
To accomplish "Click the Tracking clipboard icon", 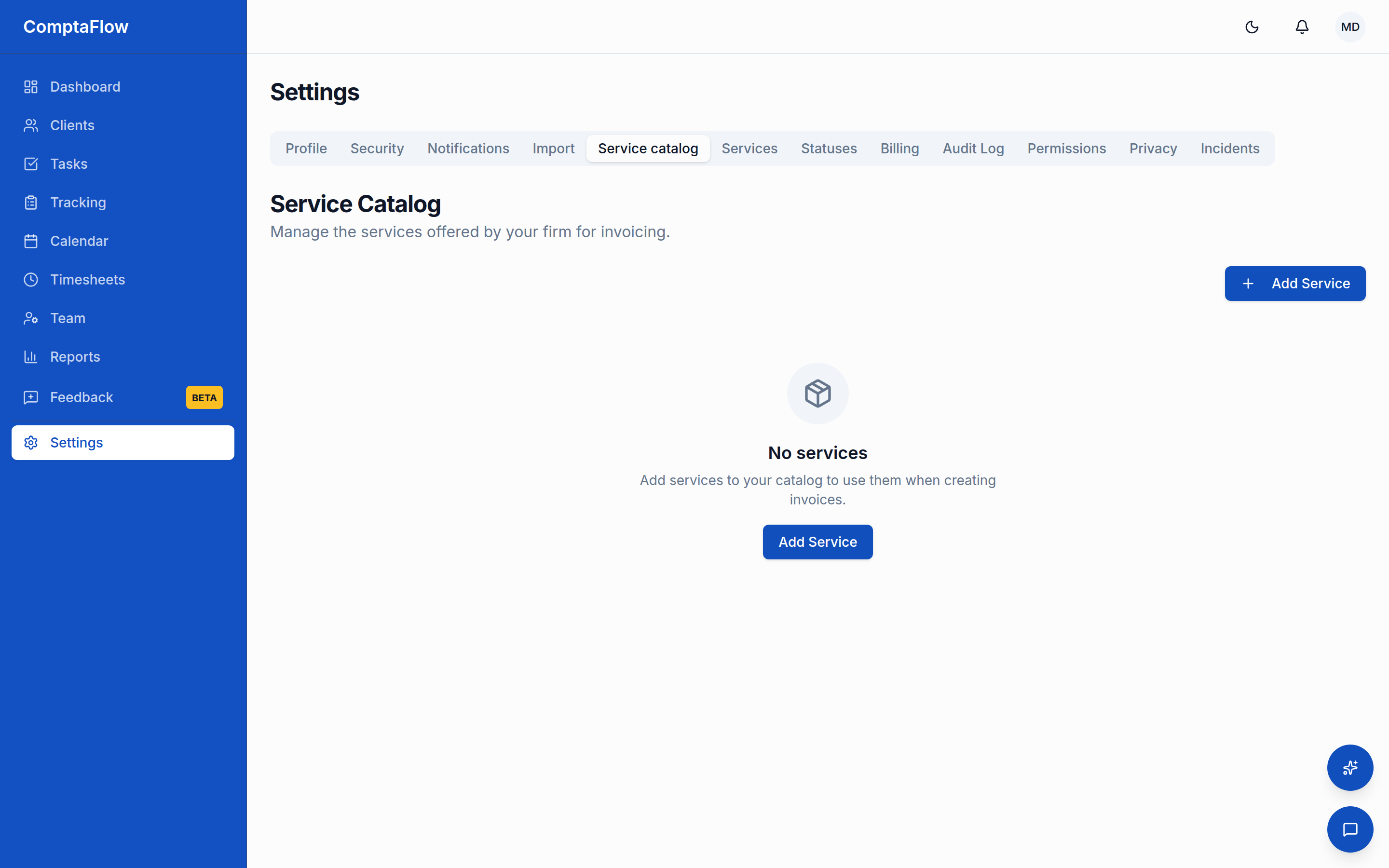I will [31, 202].
